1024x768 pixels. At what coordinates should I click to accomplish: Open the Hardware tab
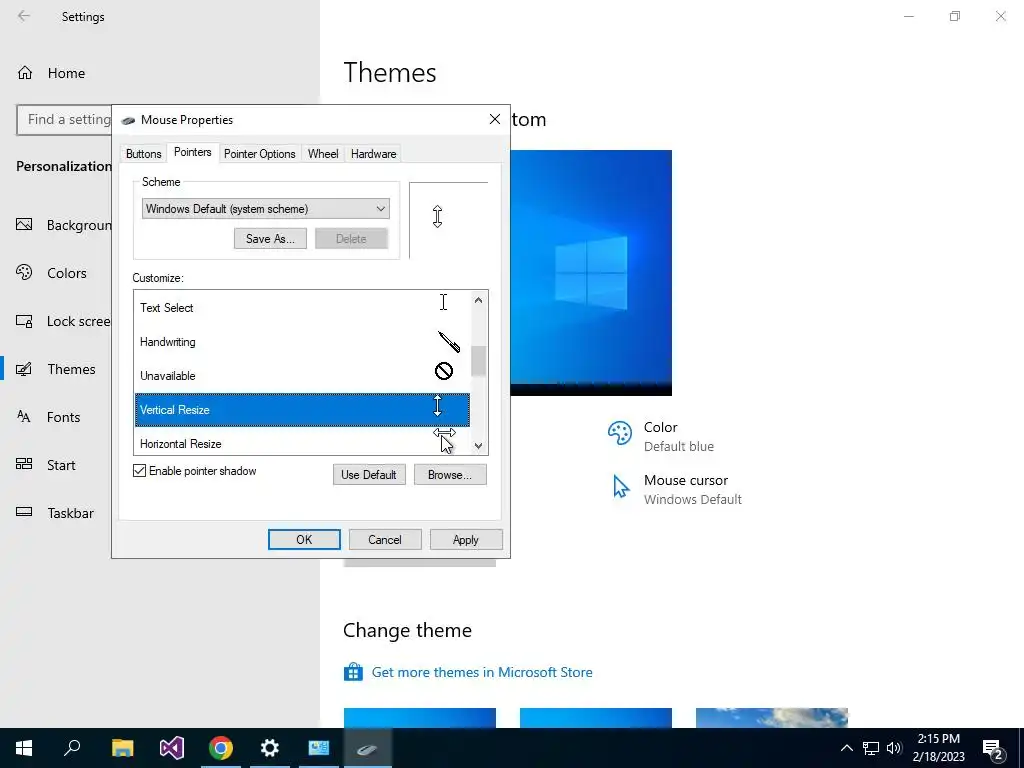point(373,154)
